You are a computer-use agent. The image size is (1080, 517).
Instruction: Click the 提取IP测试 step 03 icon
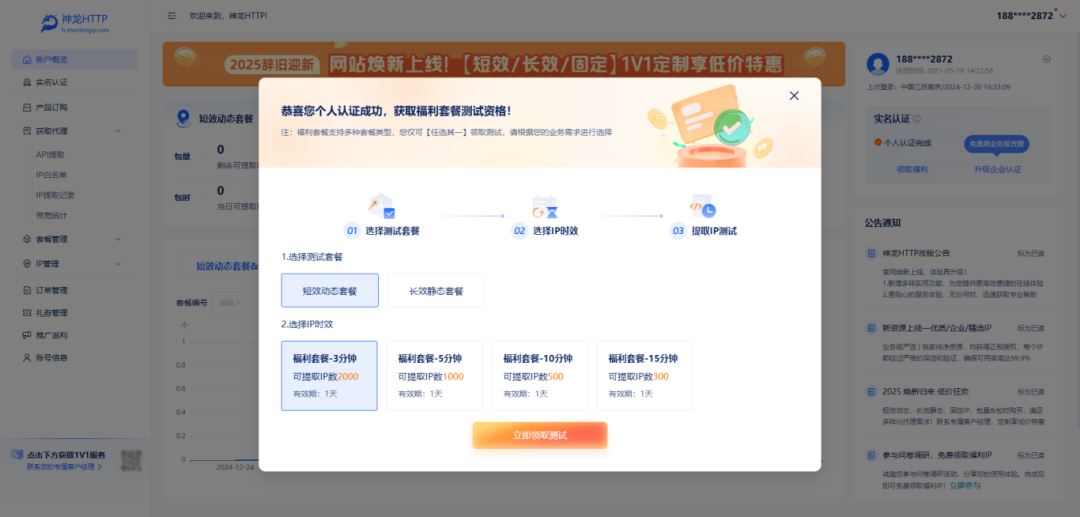coord(704,206)
